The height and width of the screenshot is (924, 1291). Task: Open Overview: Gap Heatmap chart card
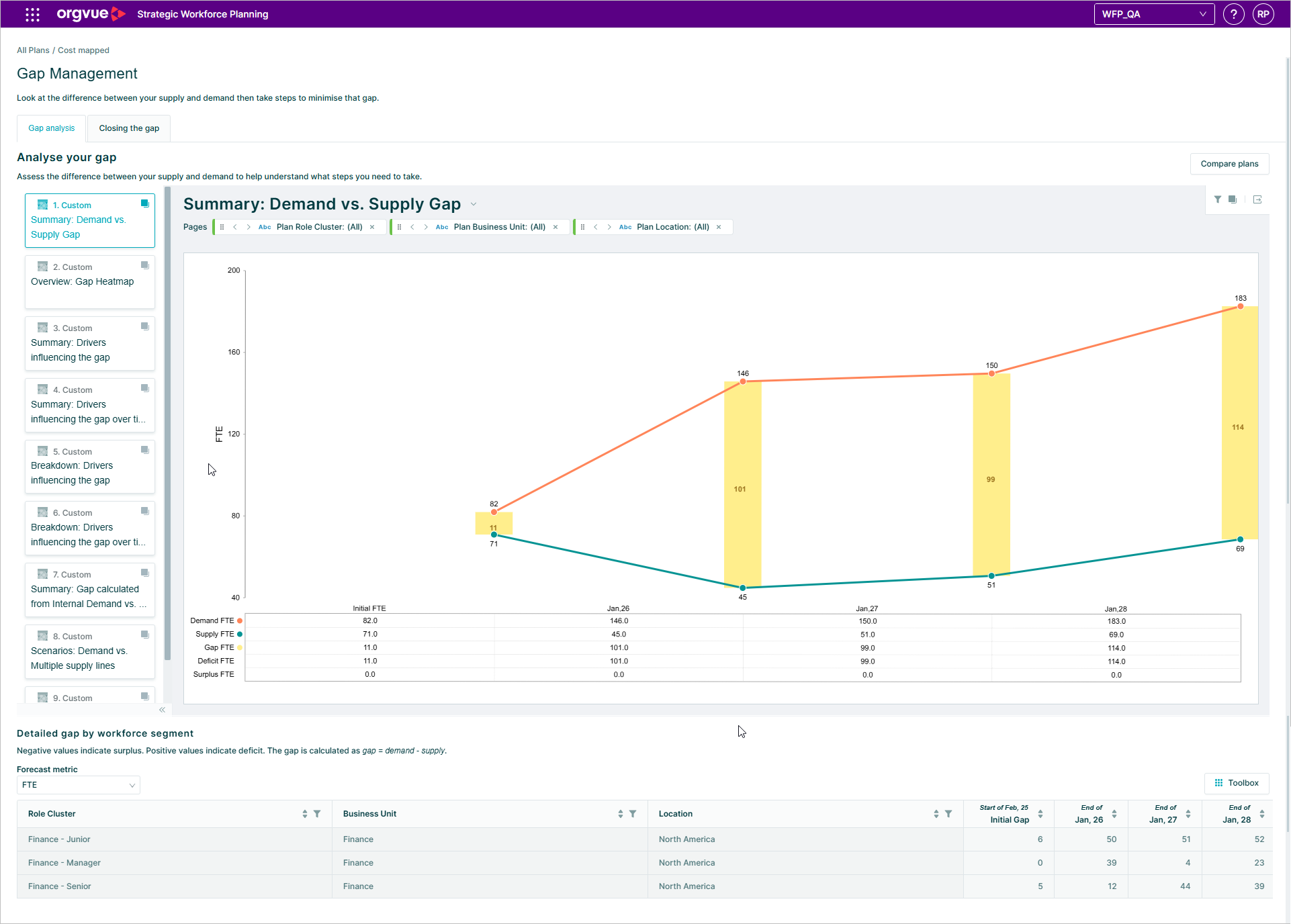(x=90, y=282)
